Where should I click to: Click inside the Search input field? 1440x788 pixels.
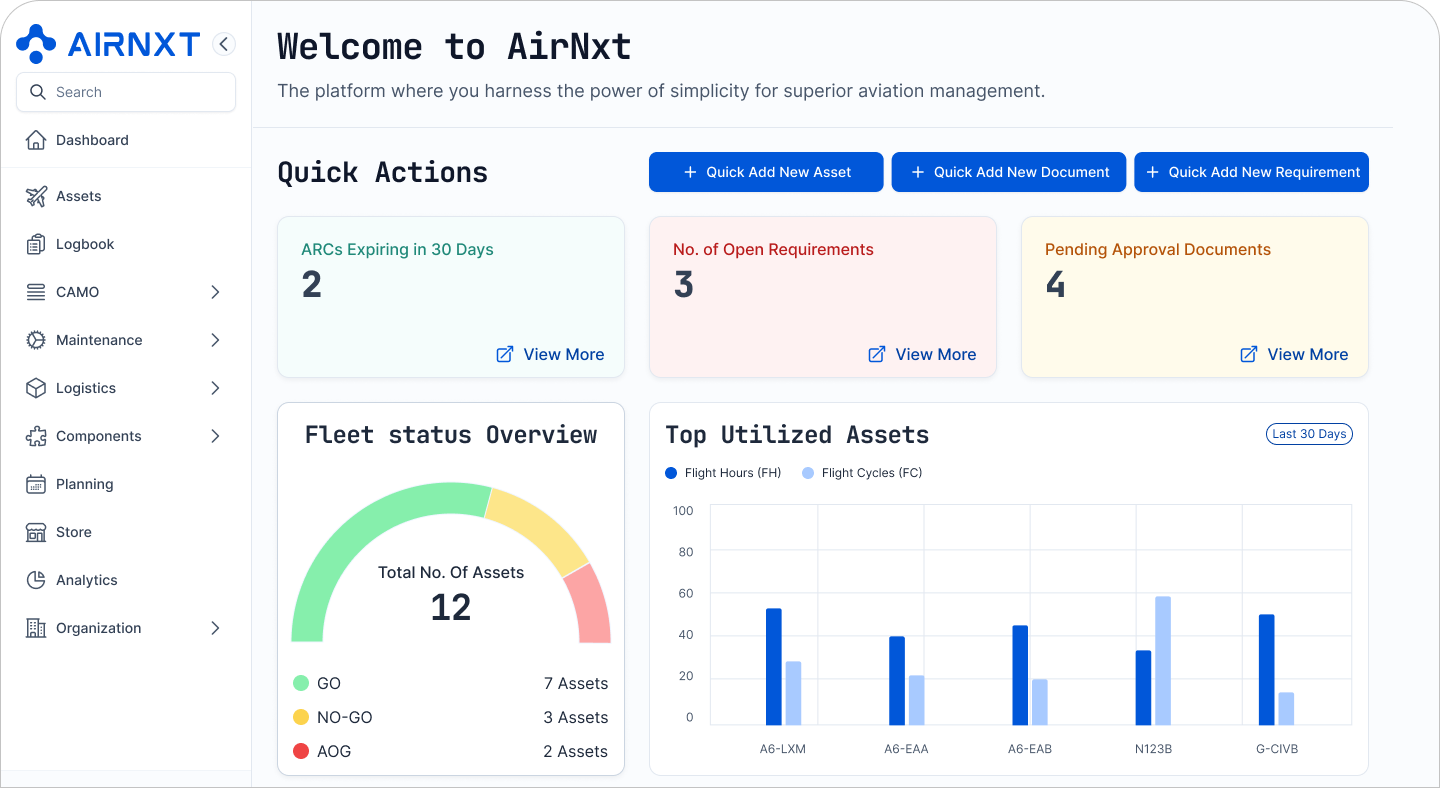coord(126,91)
